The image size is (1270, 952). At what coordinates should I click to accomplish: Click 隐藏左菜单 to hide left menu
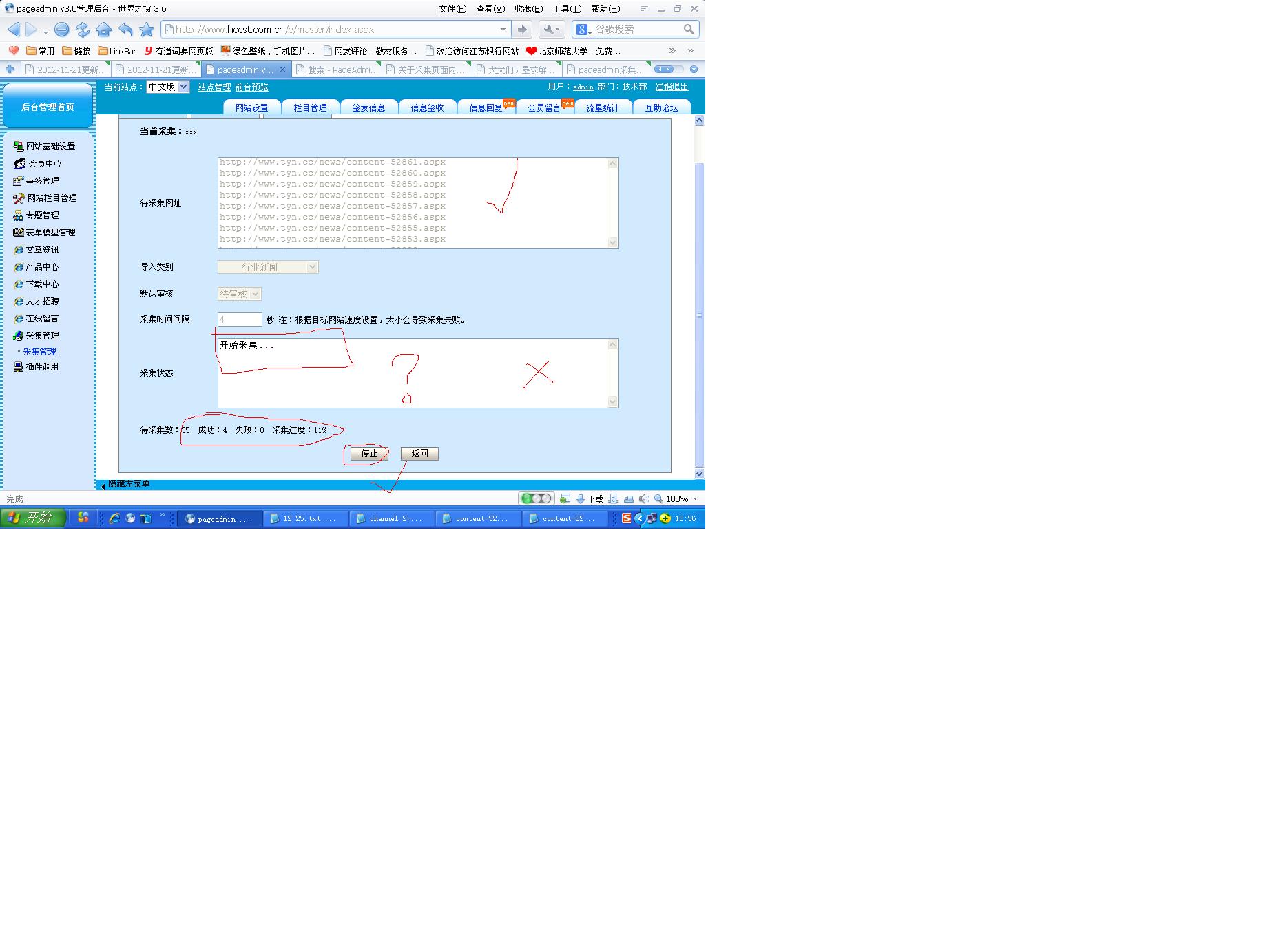(128, 485)
